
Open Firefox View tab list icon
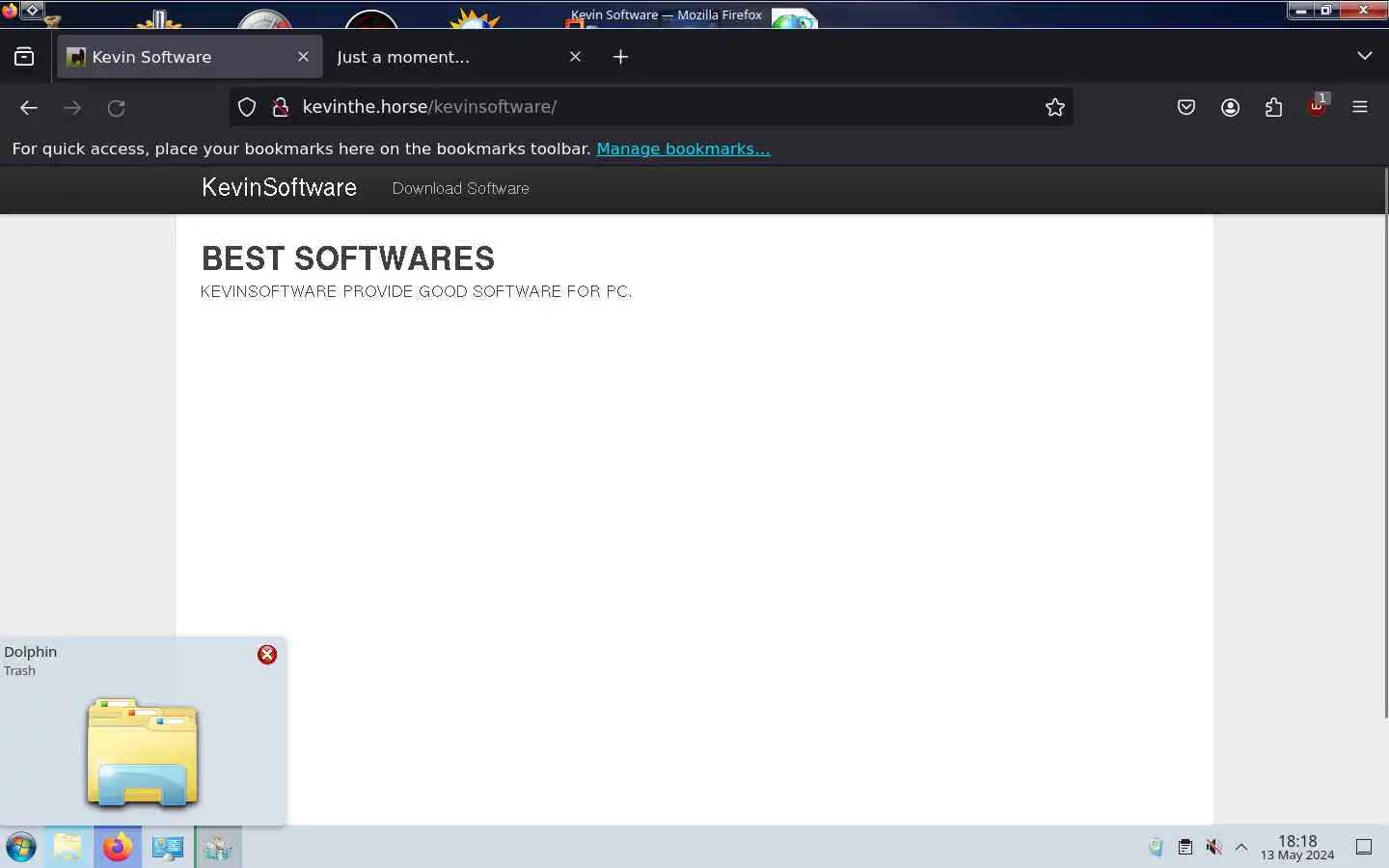tap(24, 57)
